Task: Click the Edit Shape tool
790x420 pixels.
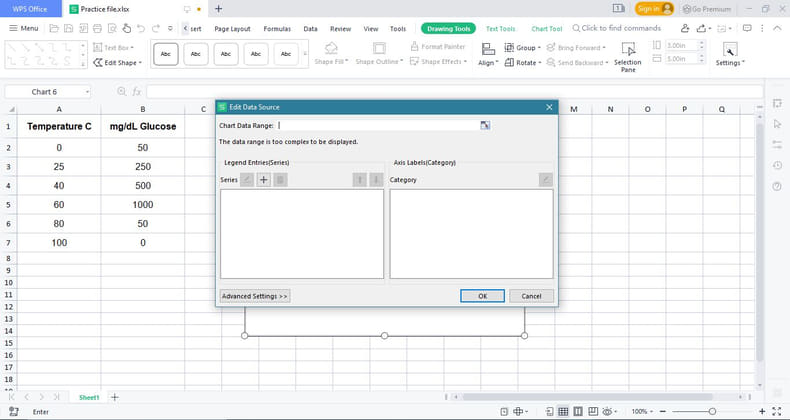Action: [120, 62]
